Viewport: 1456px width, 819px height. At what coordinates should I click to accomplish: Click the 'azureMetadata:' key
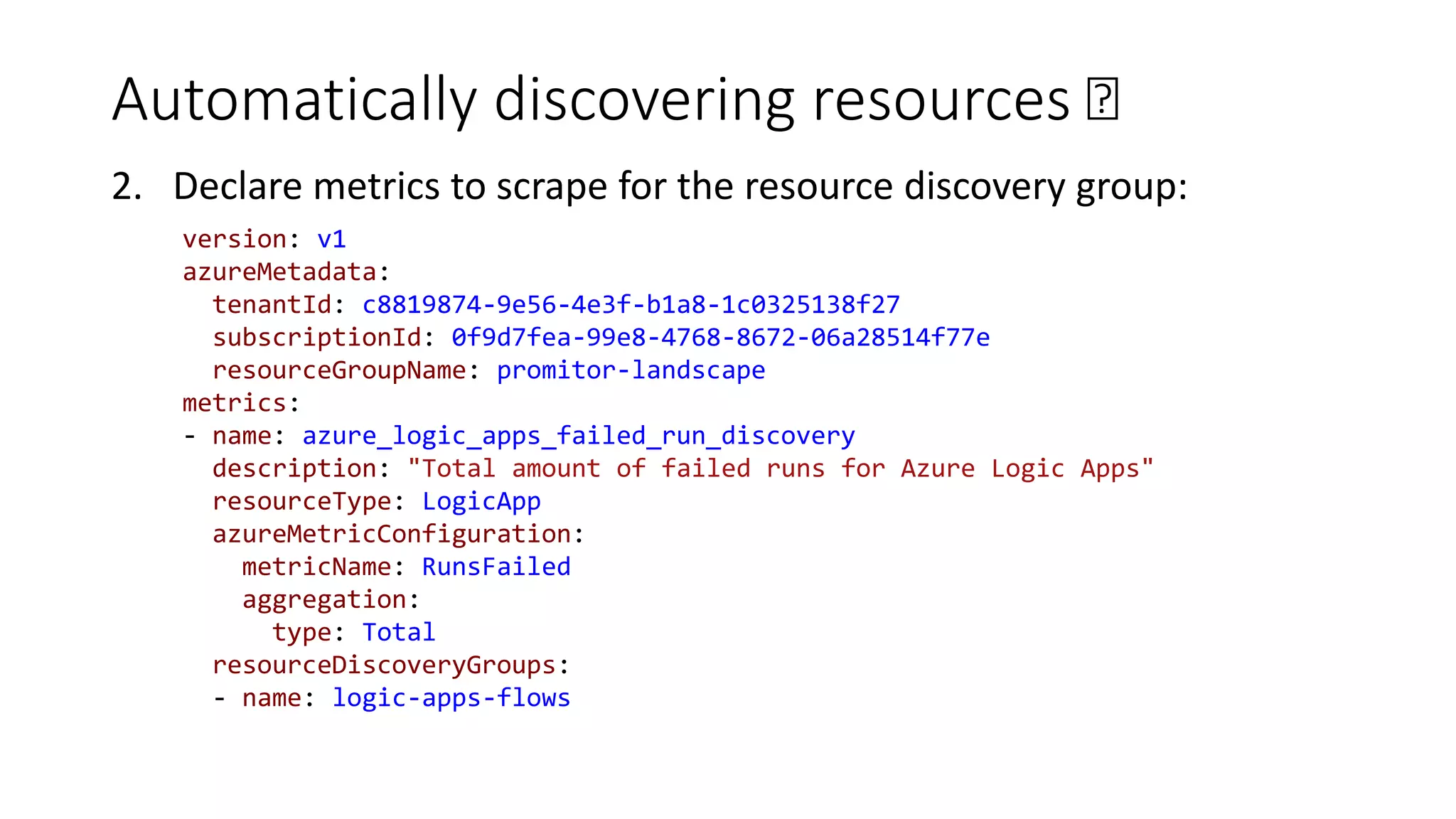point(287,272)
